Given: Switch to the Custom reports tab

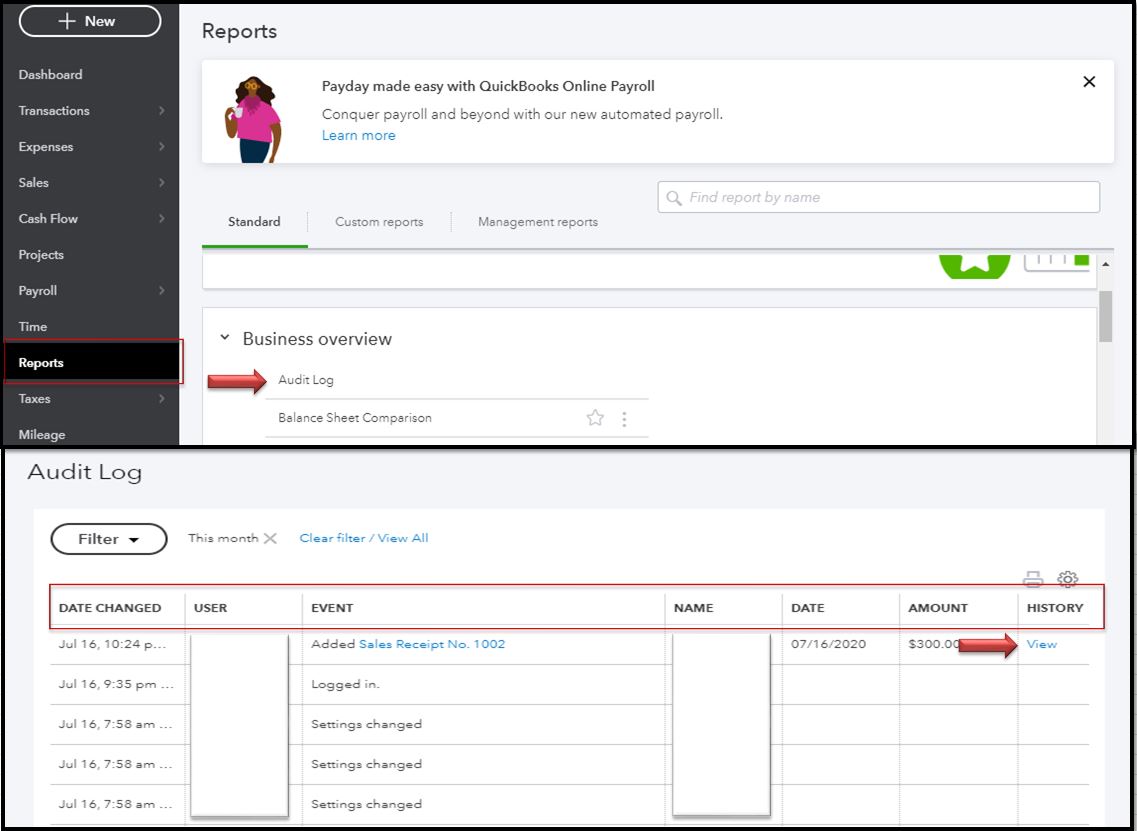Looking at the screenshot, I should point(379,221).
